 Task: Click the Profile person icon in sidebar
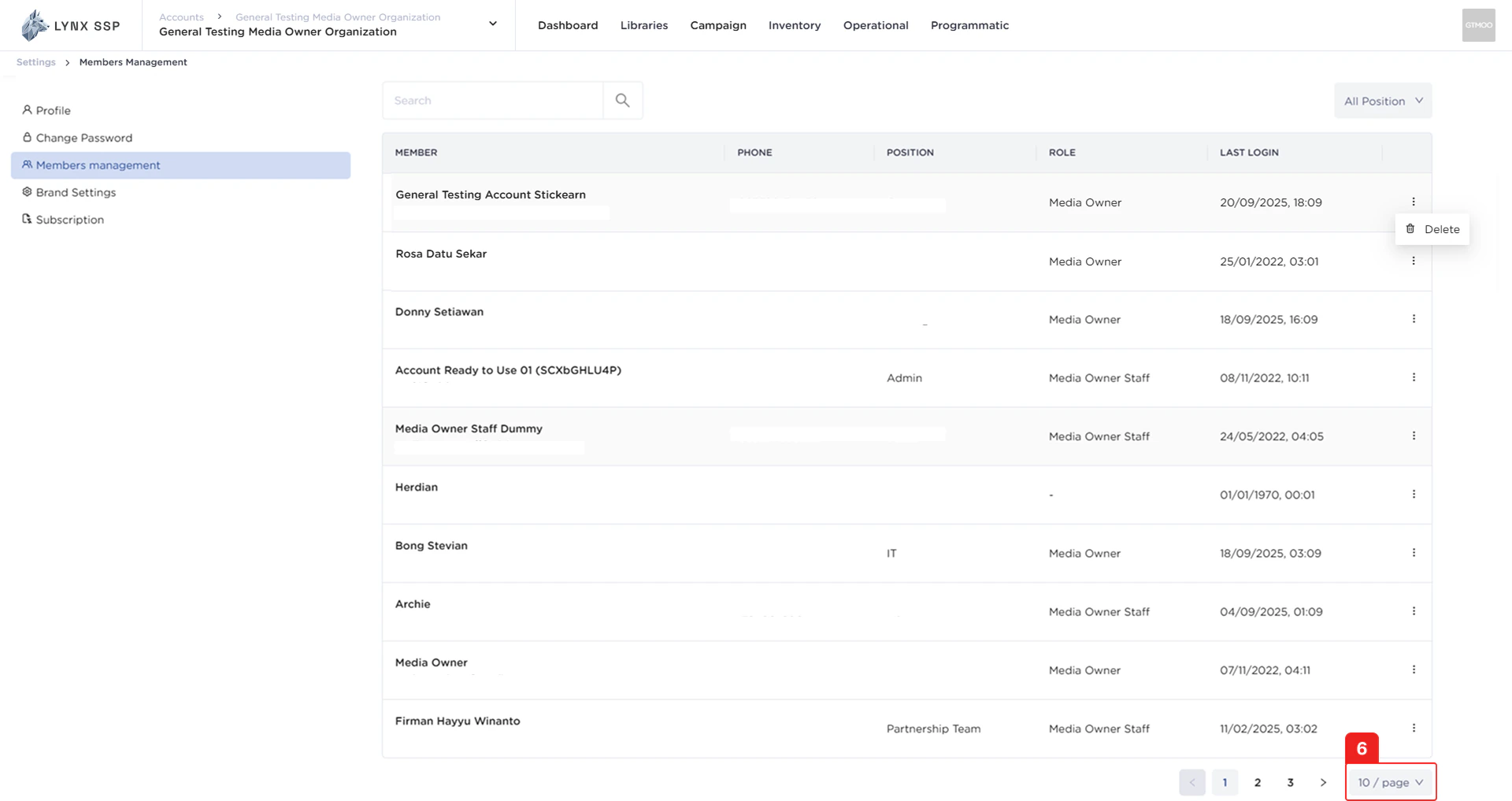pos(26,110)
